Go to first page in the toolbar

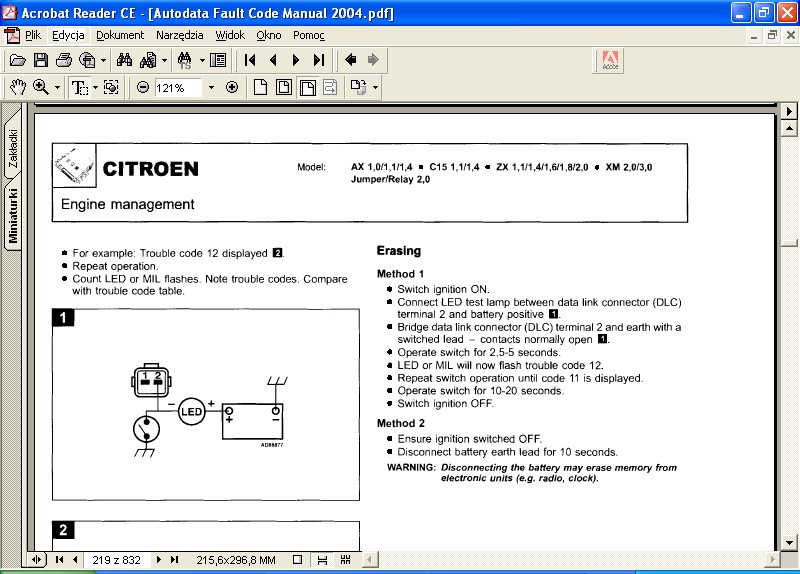(250, 60)
